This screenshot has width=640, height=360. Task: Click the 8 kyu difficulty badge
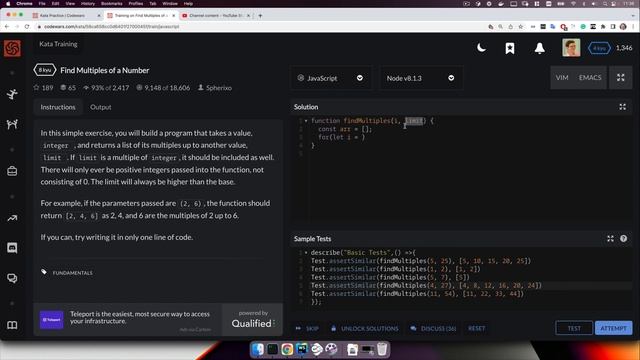click(44, 70)
